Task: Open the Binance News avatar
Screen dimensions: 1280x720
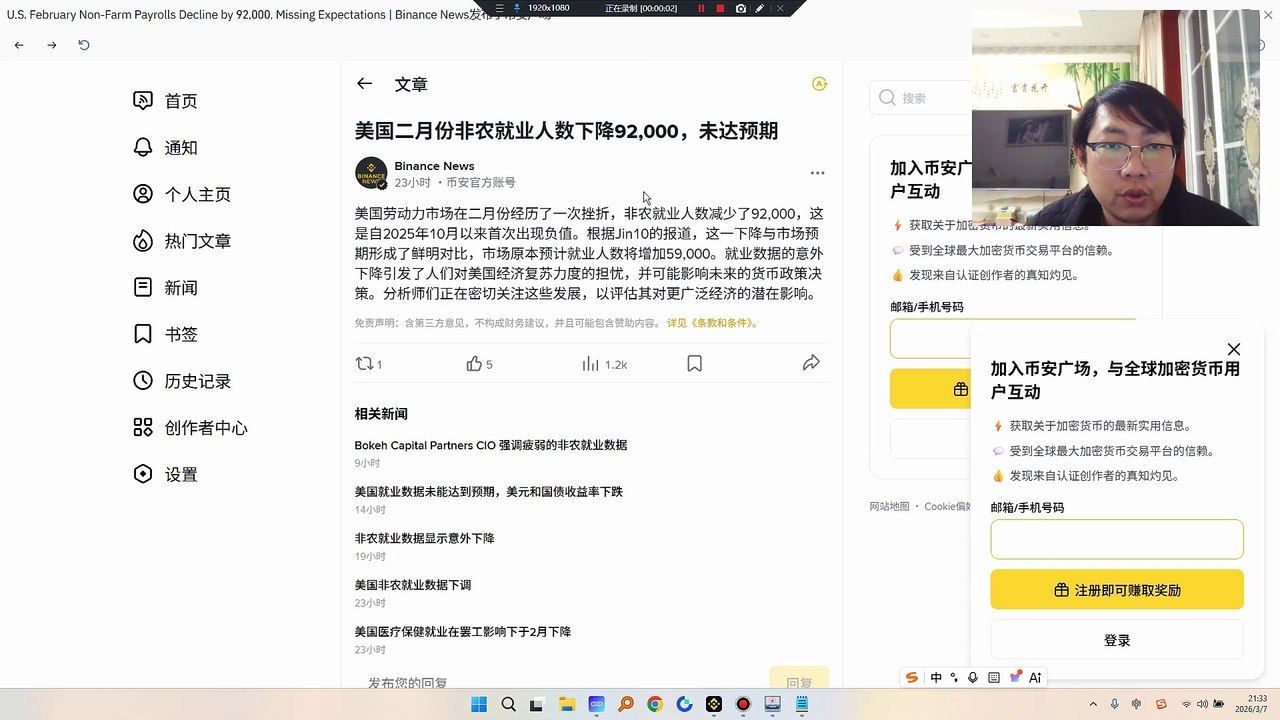Action: coord(371,173)
